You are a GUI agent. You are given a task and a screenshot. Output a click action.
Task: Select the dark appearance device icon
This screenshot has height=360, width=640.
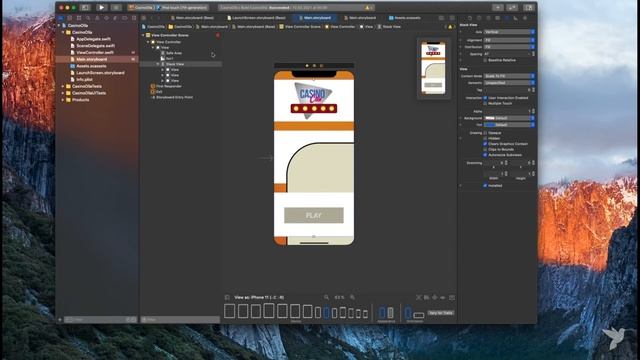(x=390, y=313)
